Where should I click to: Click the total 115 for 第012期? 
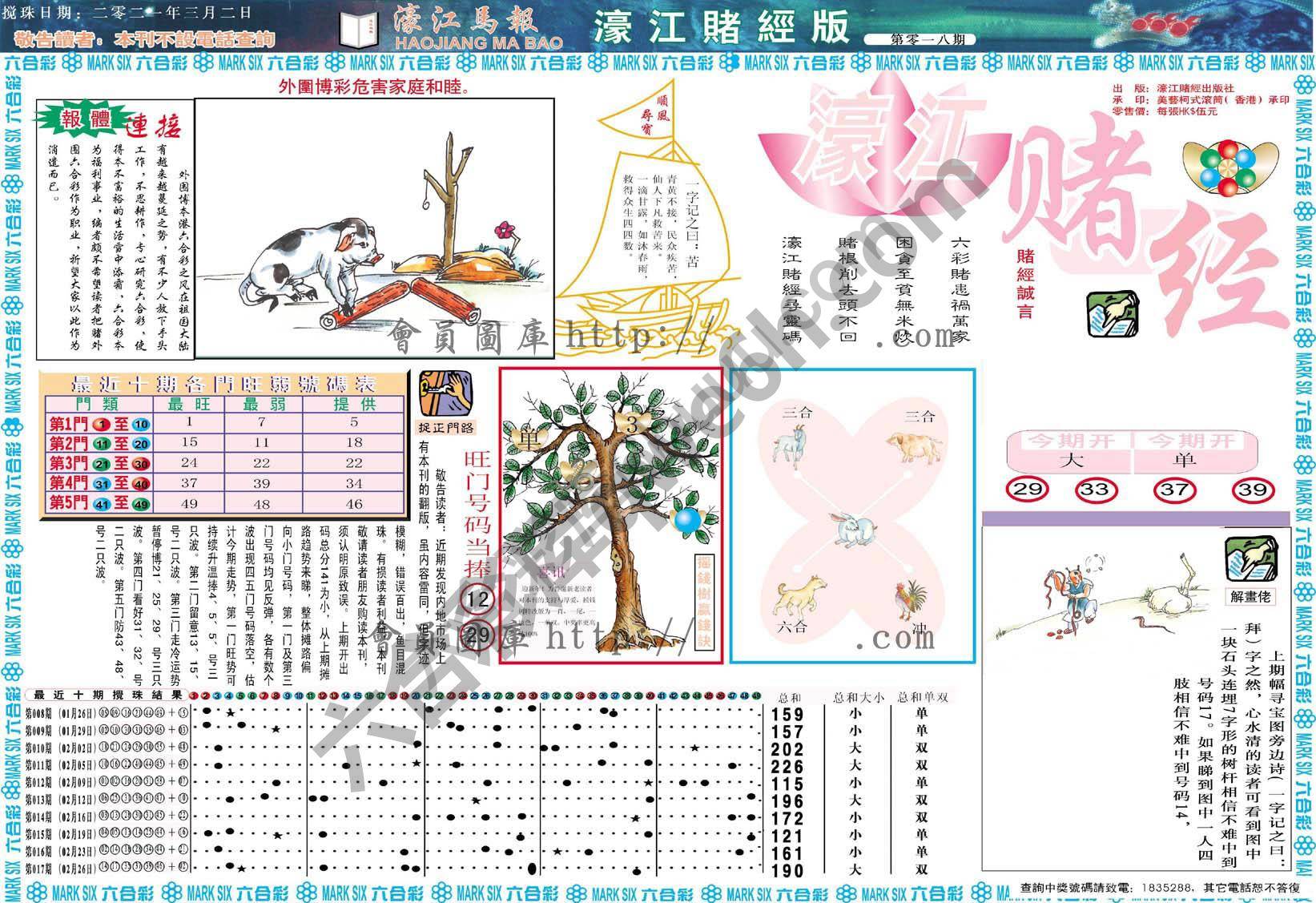(x=787, y=784)
